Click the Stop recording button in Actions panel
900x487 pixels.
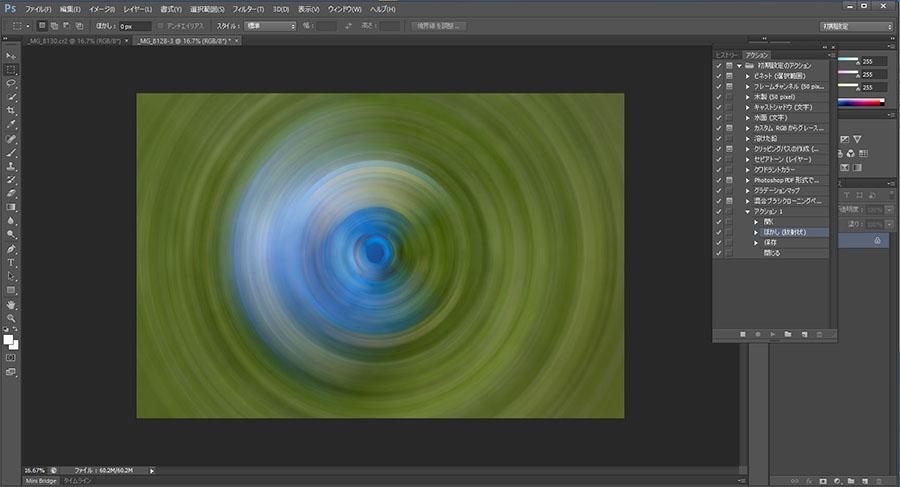point(743,333)
